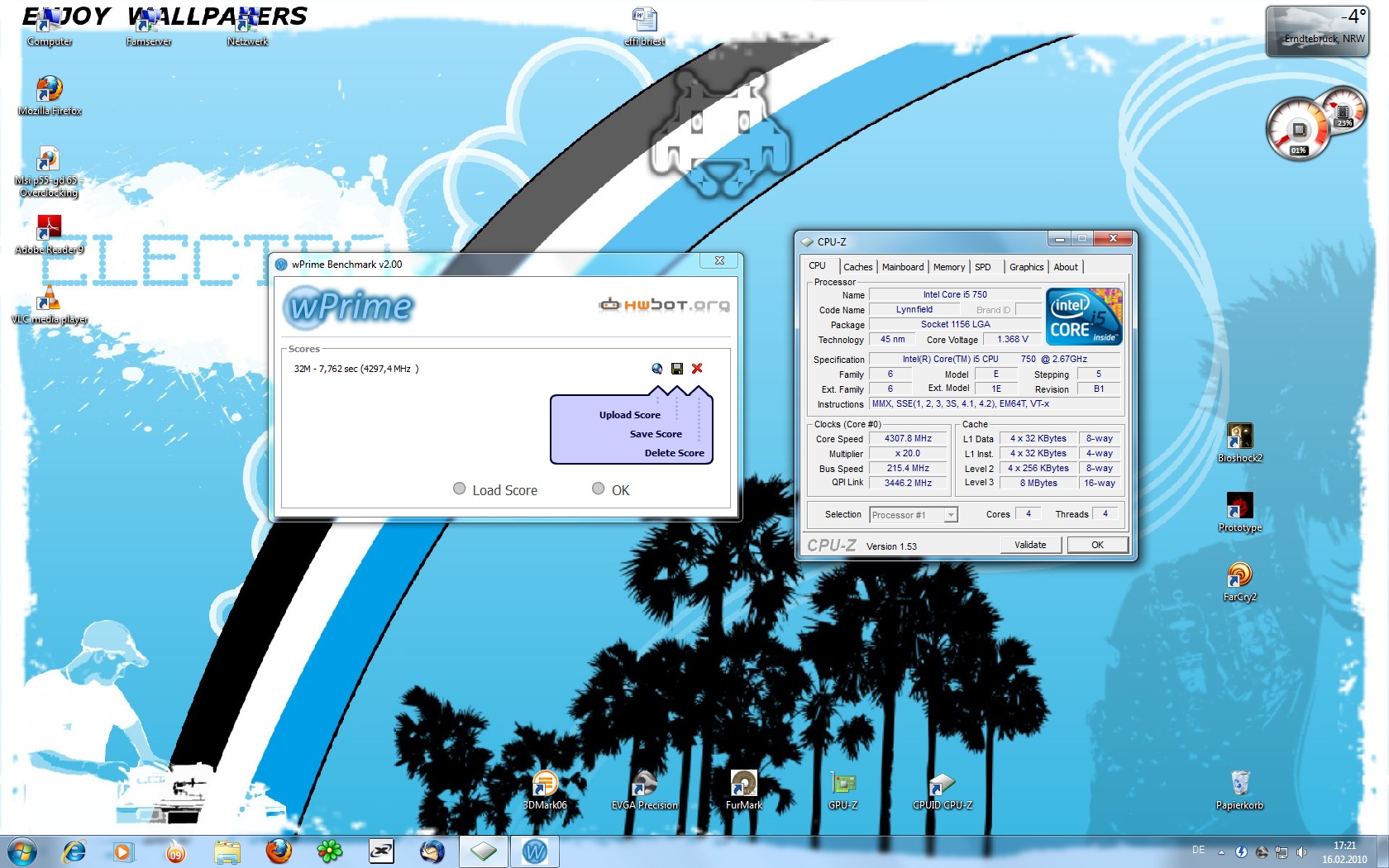This screenshot has width=1389, height=868.
Task: Click the Core Voltage 1.368 V value
Action: point(1012,340)
